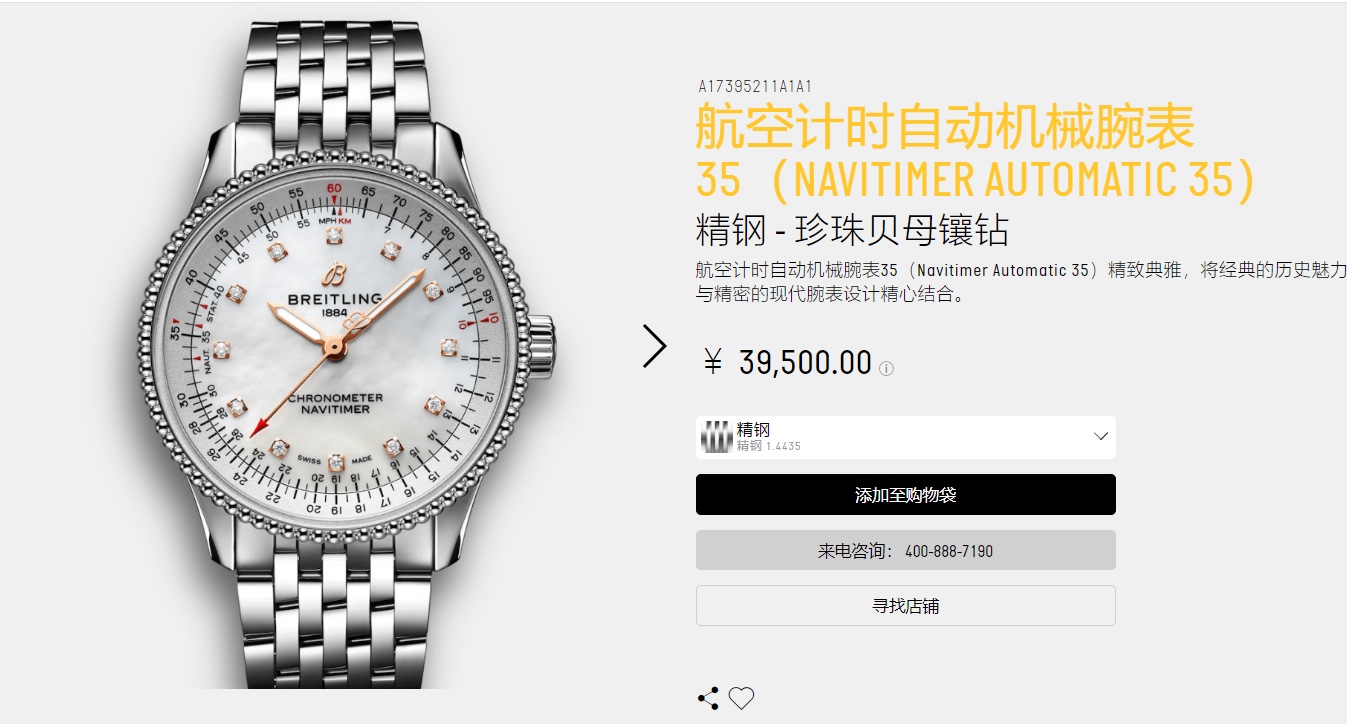Click the product description paragraph
The height and width of the screenshot is (724, 1347).
[x=1021, y=283]
